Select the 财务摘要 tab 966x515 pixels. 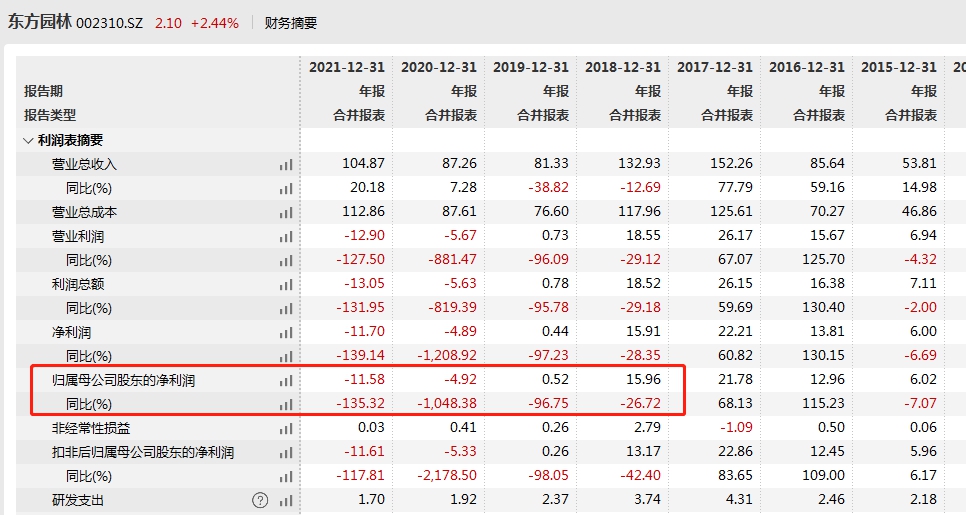pyautogui.click(x=291, y=23)
